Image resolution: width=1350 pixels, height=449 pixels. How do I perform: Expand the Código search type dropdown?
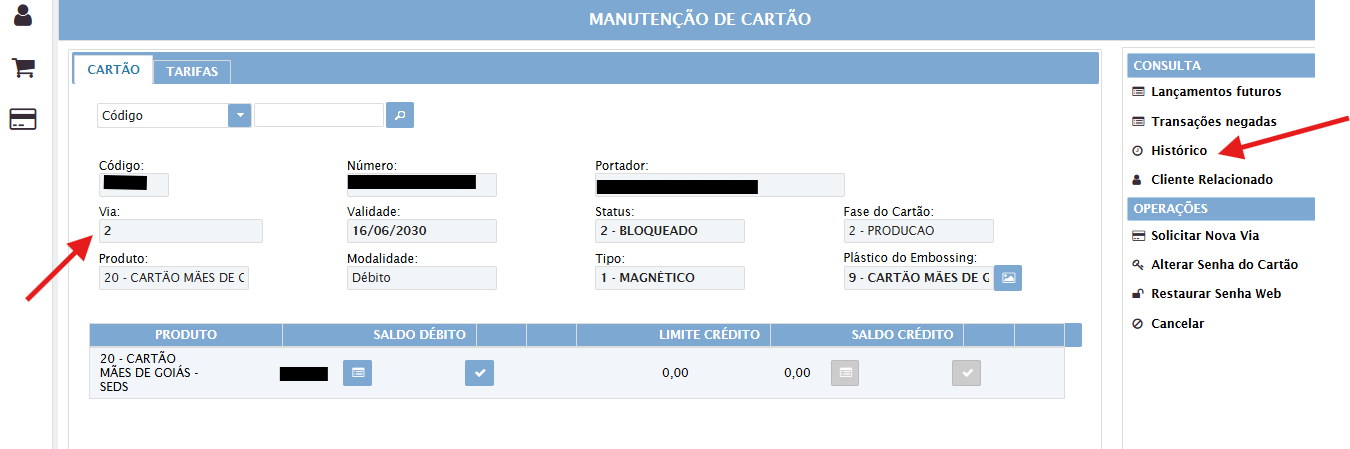point(240,116)
